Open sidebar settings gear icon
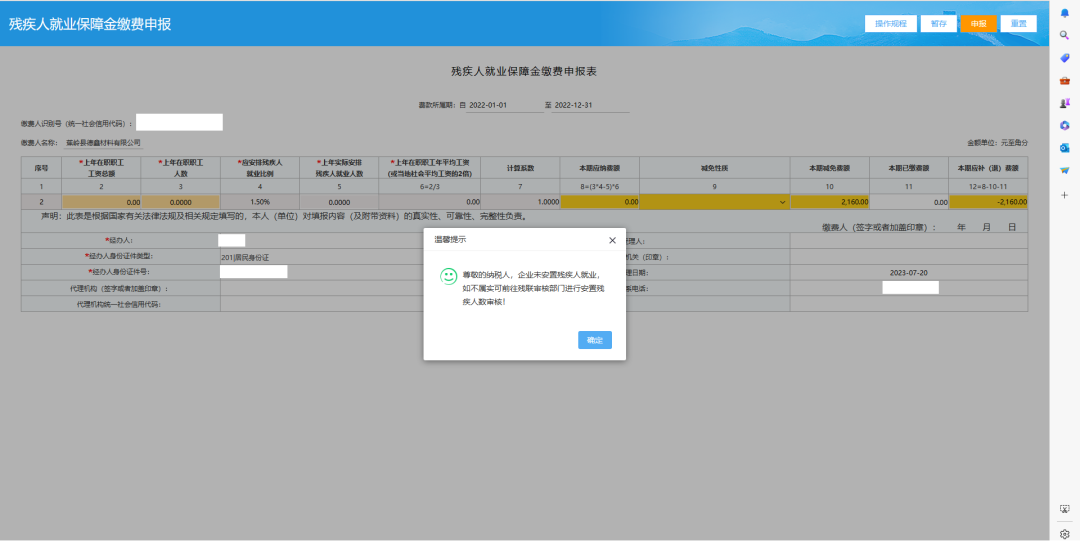The width and height of the screenshot is (1080, 541). point(1065,534)
